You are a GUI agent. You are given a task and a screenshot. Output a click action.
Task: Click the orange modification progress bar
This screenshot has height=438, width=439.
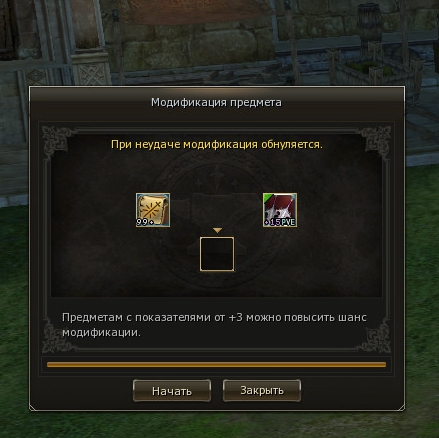click(217, 365)
